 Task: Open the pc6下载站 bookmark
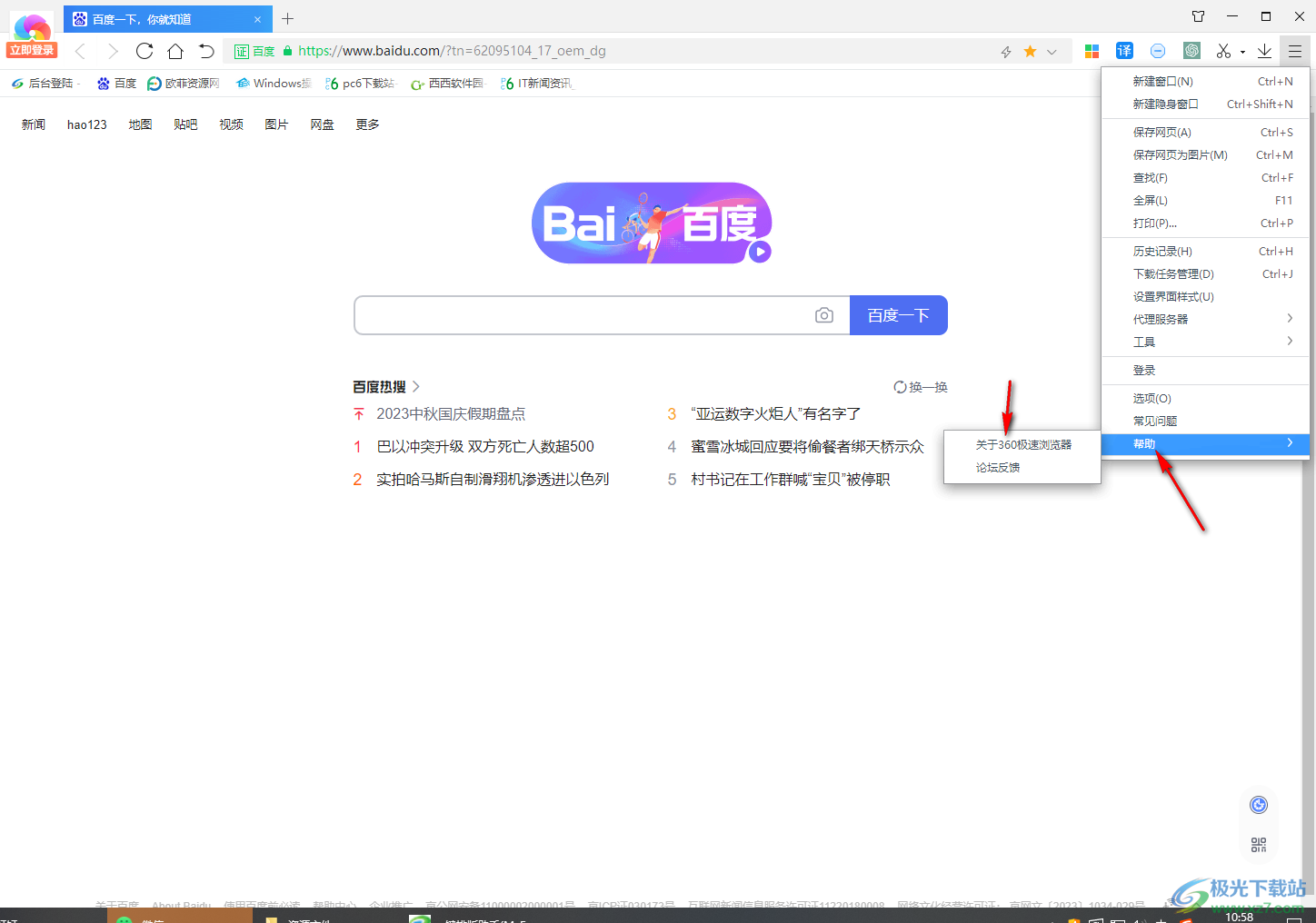tap(360, 83)
